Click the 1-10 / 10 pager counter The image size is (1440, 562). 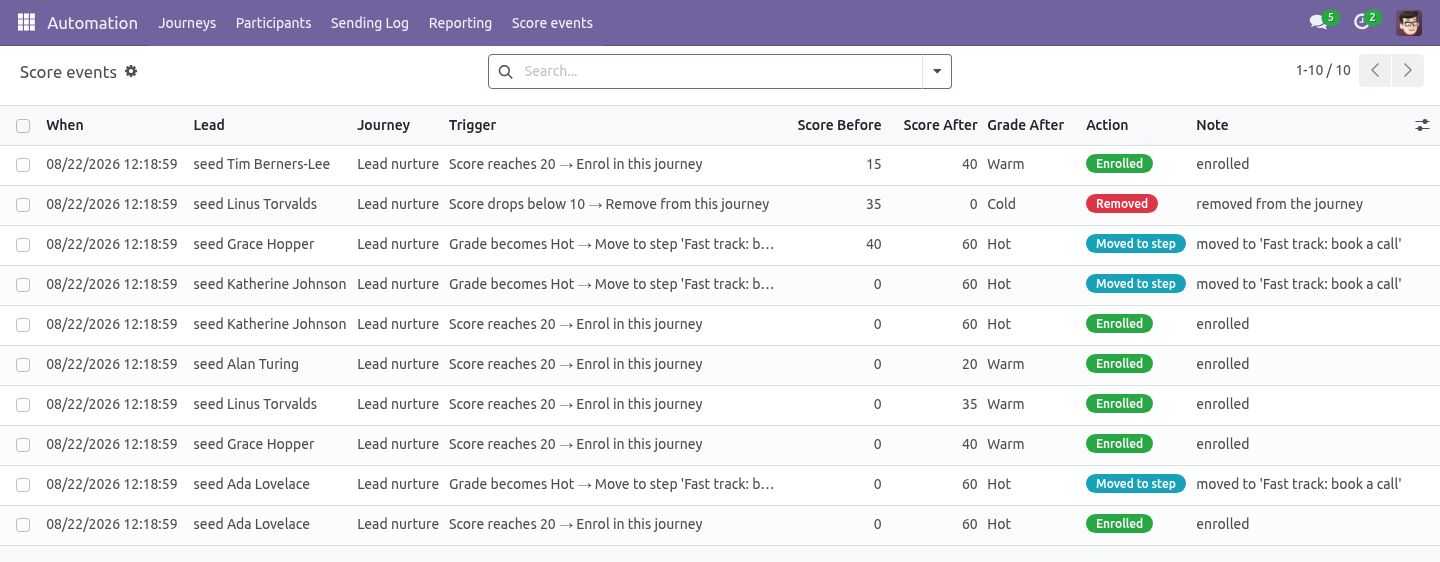pos(1323,70)
